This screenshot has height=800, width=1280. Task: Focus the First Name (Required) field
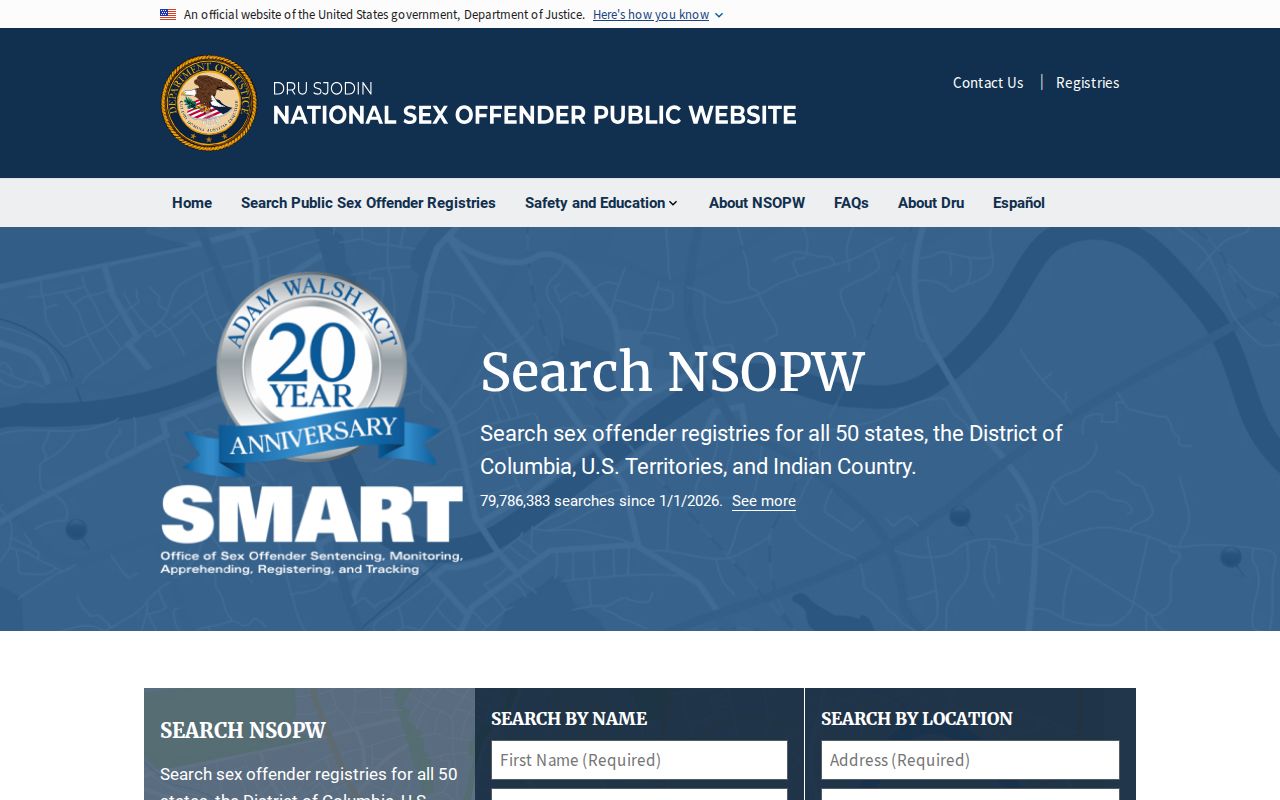[x=639, y=760]
